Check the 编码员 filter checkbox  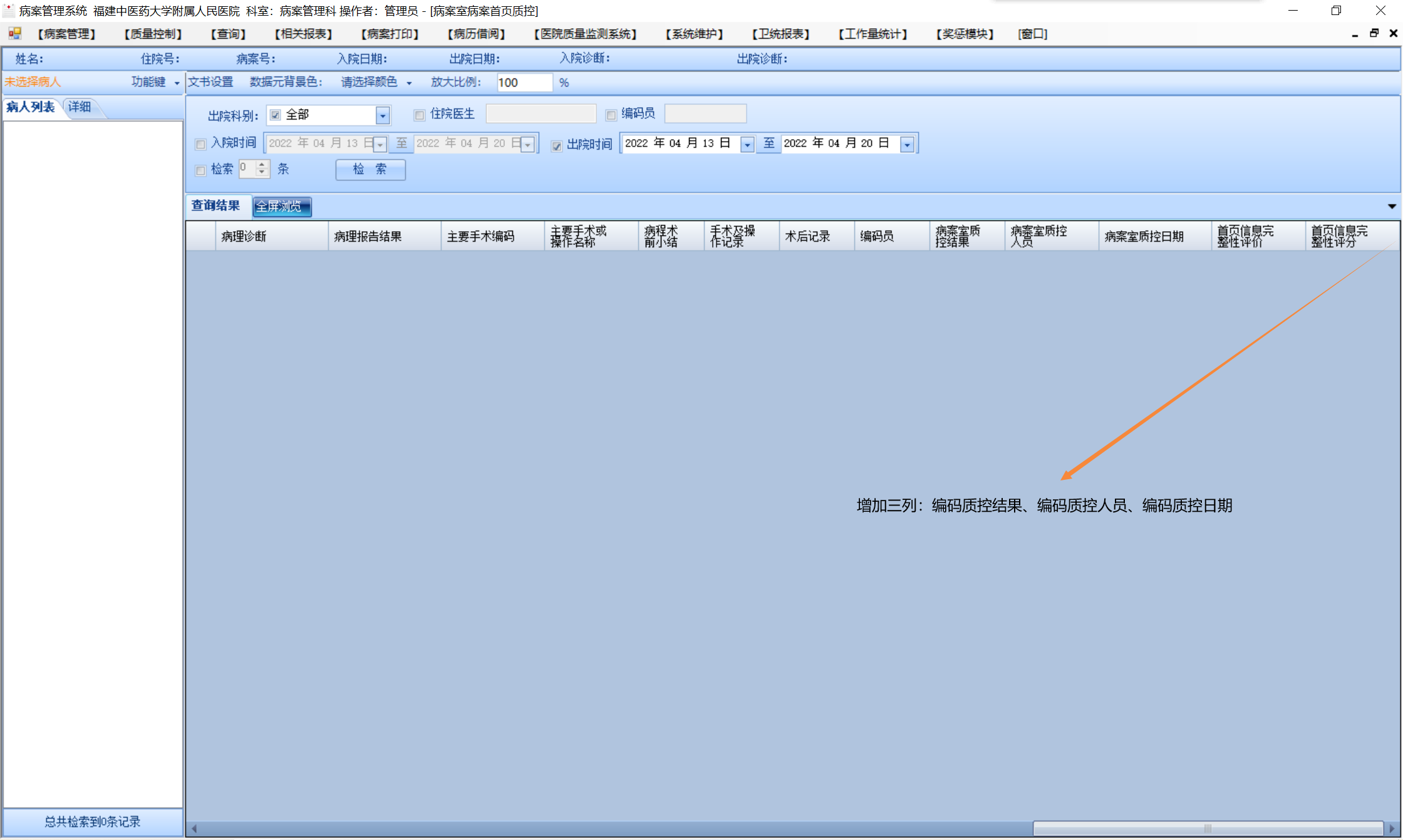point(611,115)
